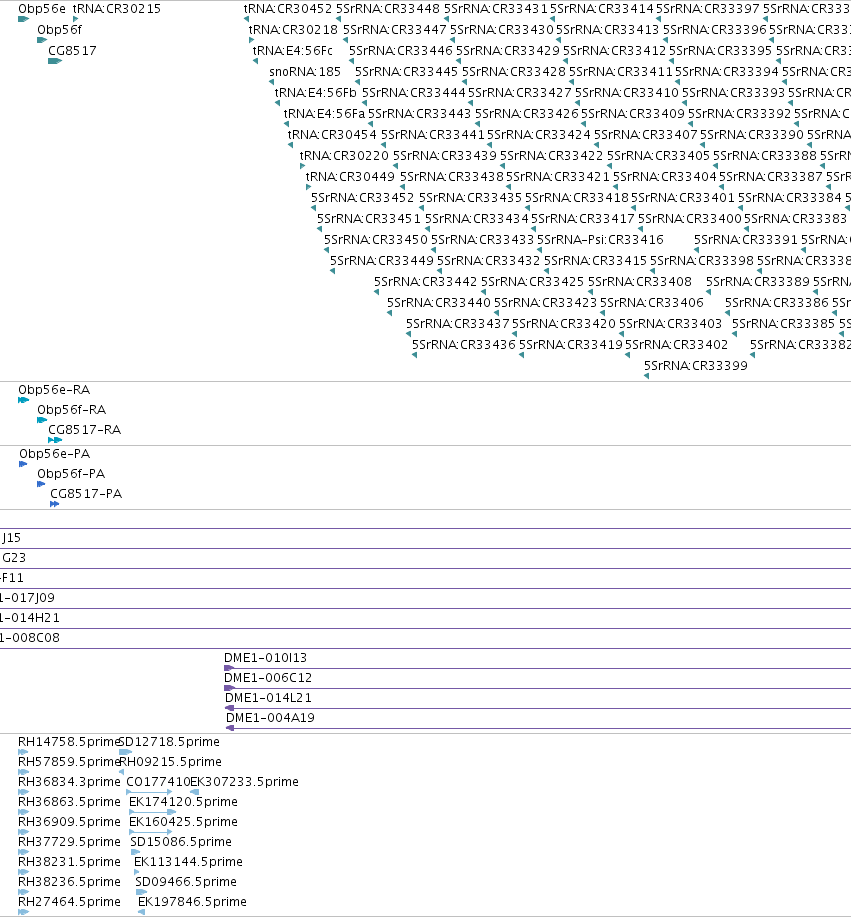The width and height of the screenshot is (851, 917).
Task: Select 5SrRNA:CR33408 label
Action: click(x=639, y=282)
